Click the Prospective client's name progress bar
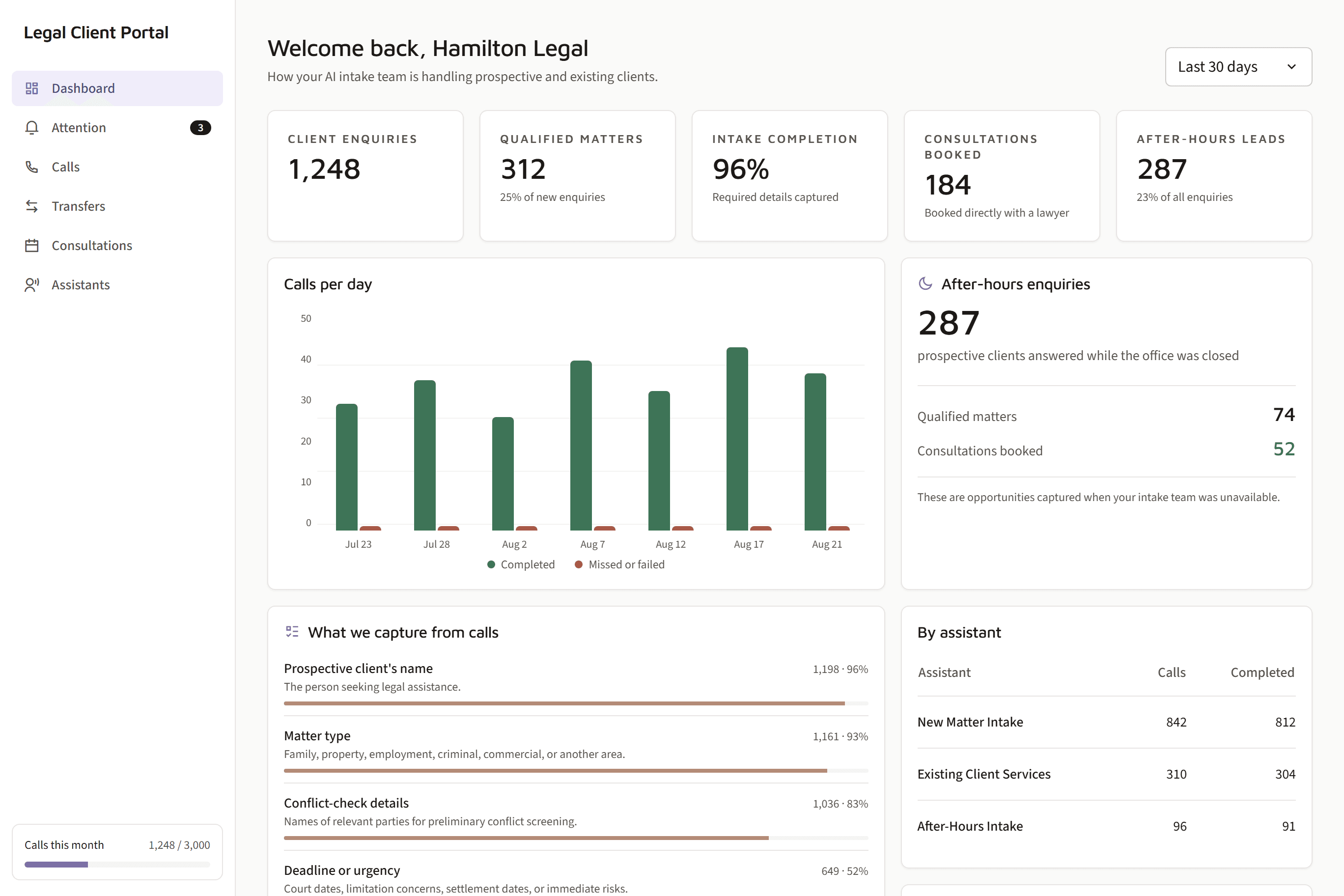The width and height of the screenshot is (1344, 896). click(576, 703)
